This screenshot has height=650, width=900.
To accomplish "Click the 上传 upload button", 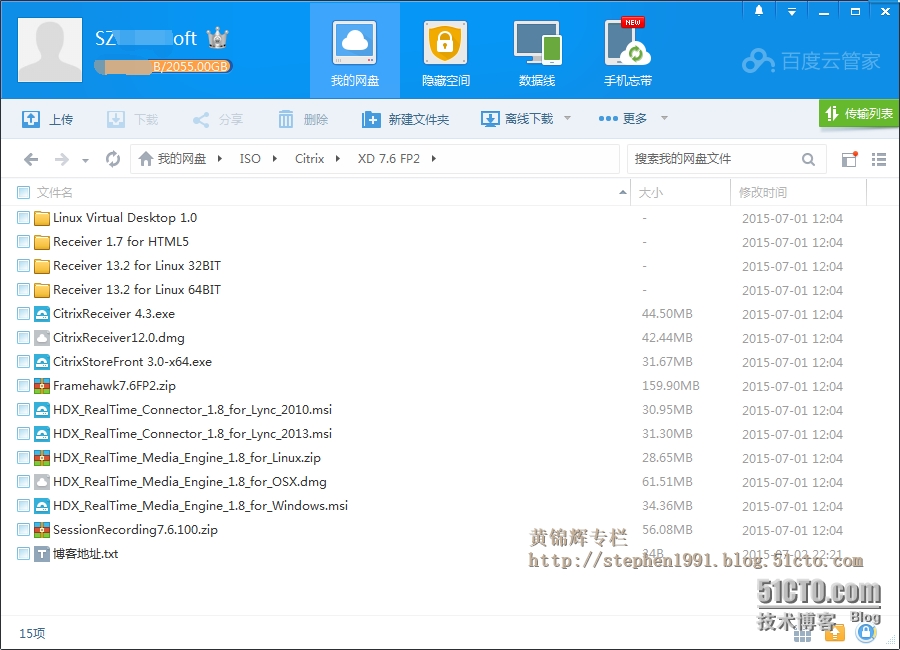I will pos(47,119).
